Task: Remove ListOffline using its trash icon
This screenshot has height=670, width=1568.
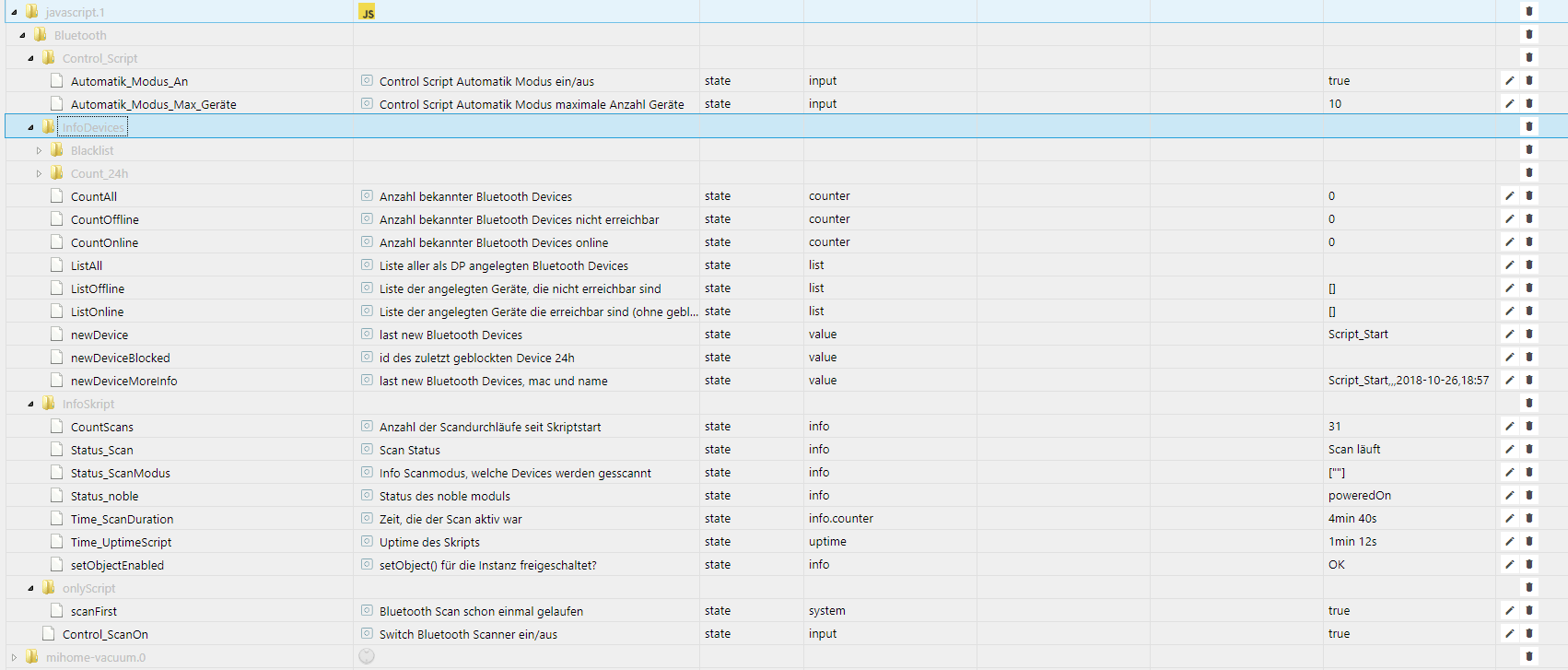Action: coord(1529,288)
